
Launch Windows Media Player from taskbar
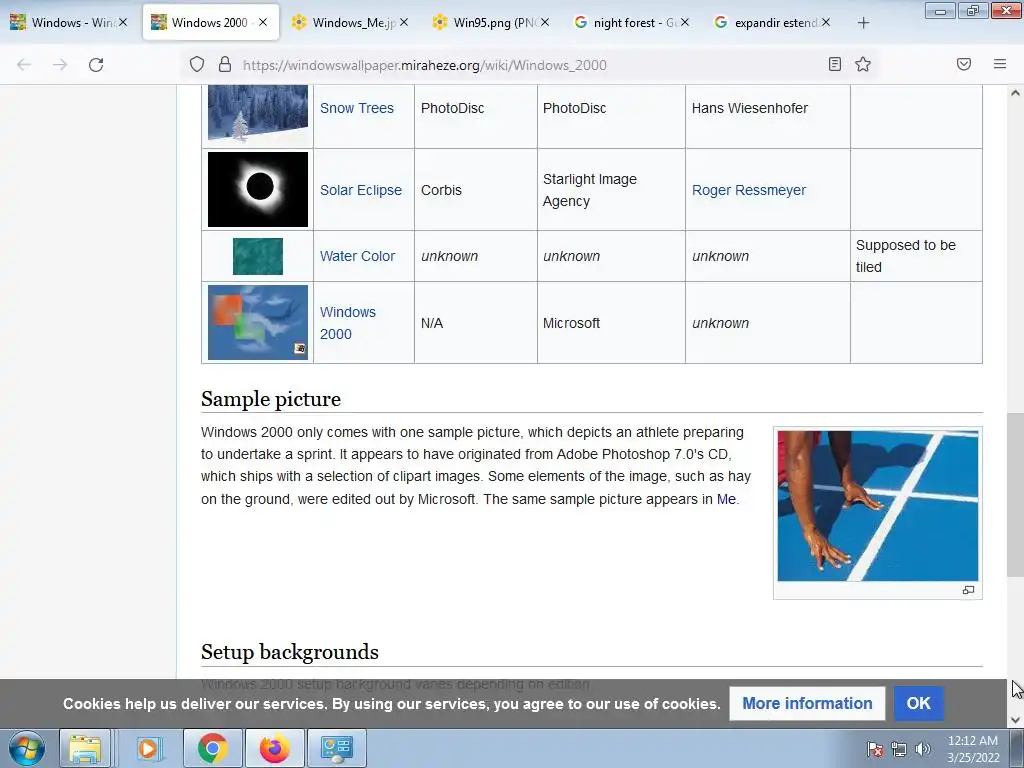(x=148, y=748)
